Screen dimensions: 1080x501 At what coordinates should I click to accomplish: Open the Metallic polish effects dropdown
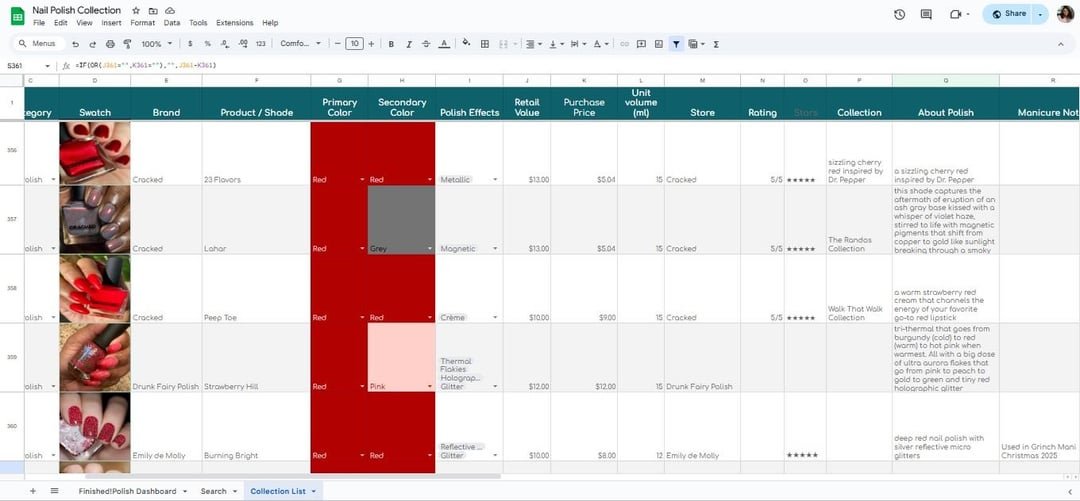pyautogui.click(x=494, y=180)
